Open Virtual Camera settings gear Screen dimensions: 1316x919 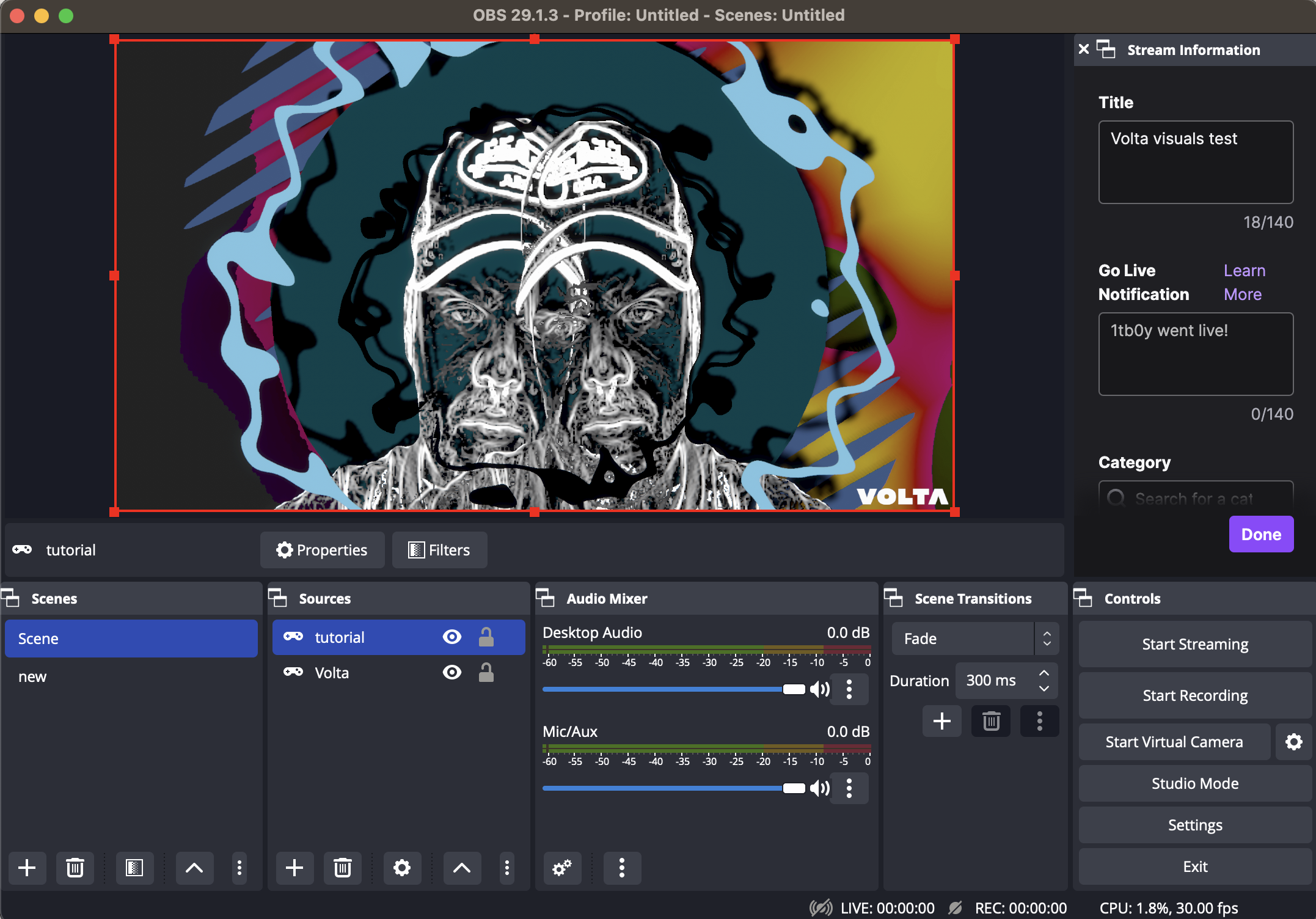(1293, 742)
